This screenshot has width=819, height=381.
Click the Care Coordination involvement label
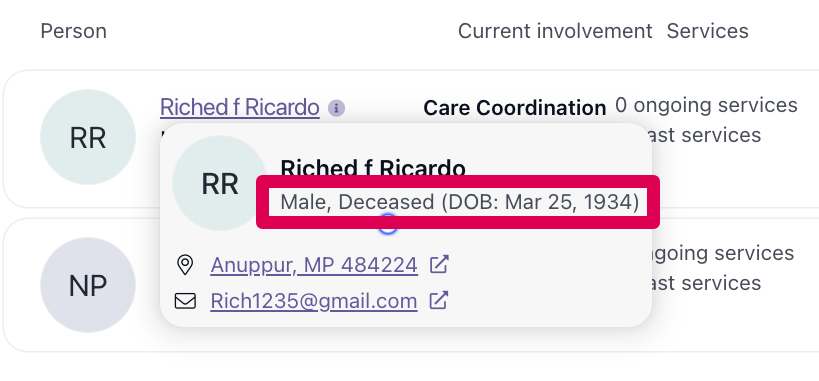515,108
